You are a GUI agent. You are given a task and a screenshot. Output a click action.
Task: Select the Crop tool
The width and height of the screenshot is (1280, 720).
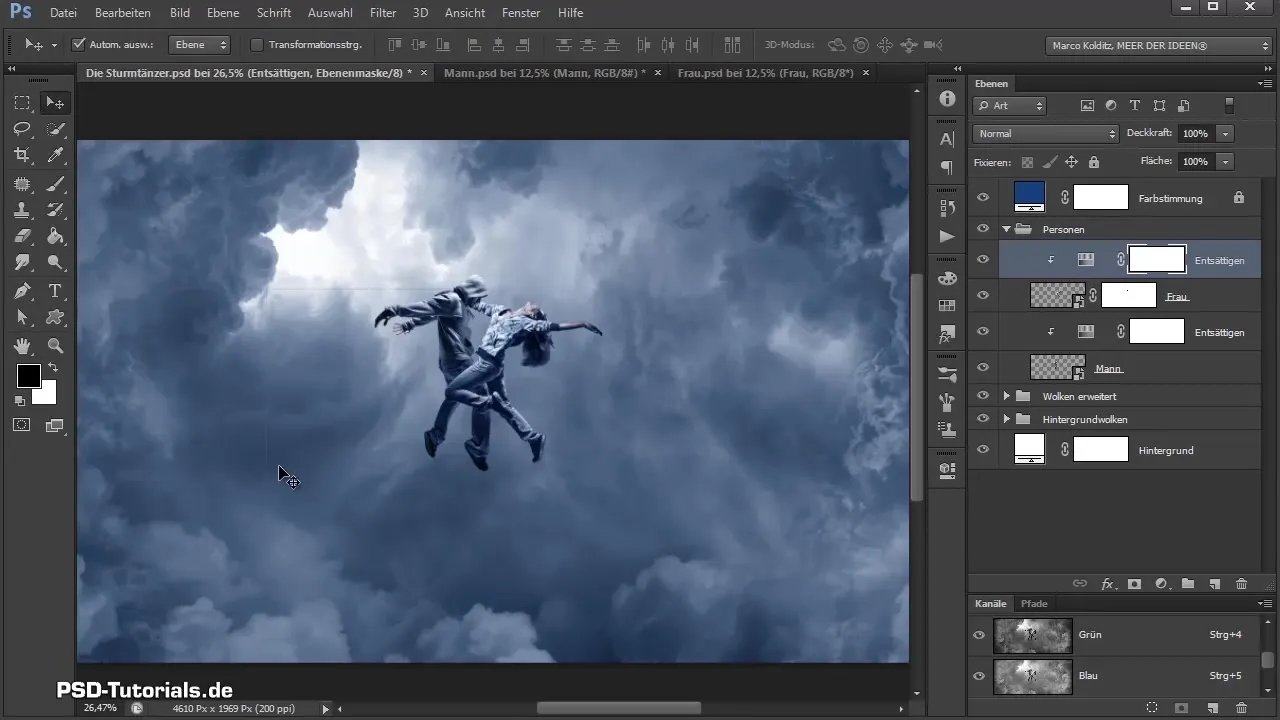click(x=22, y=155)
